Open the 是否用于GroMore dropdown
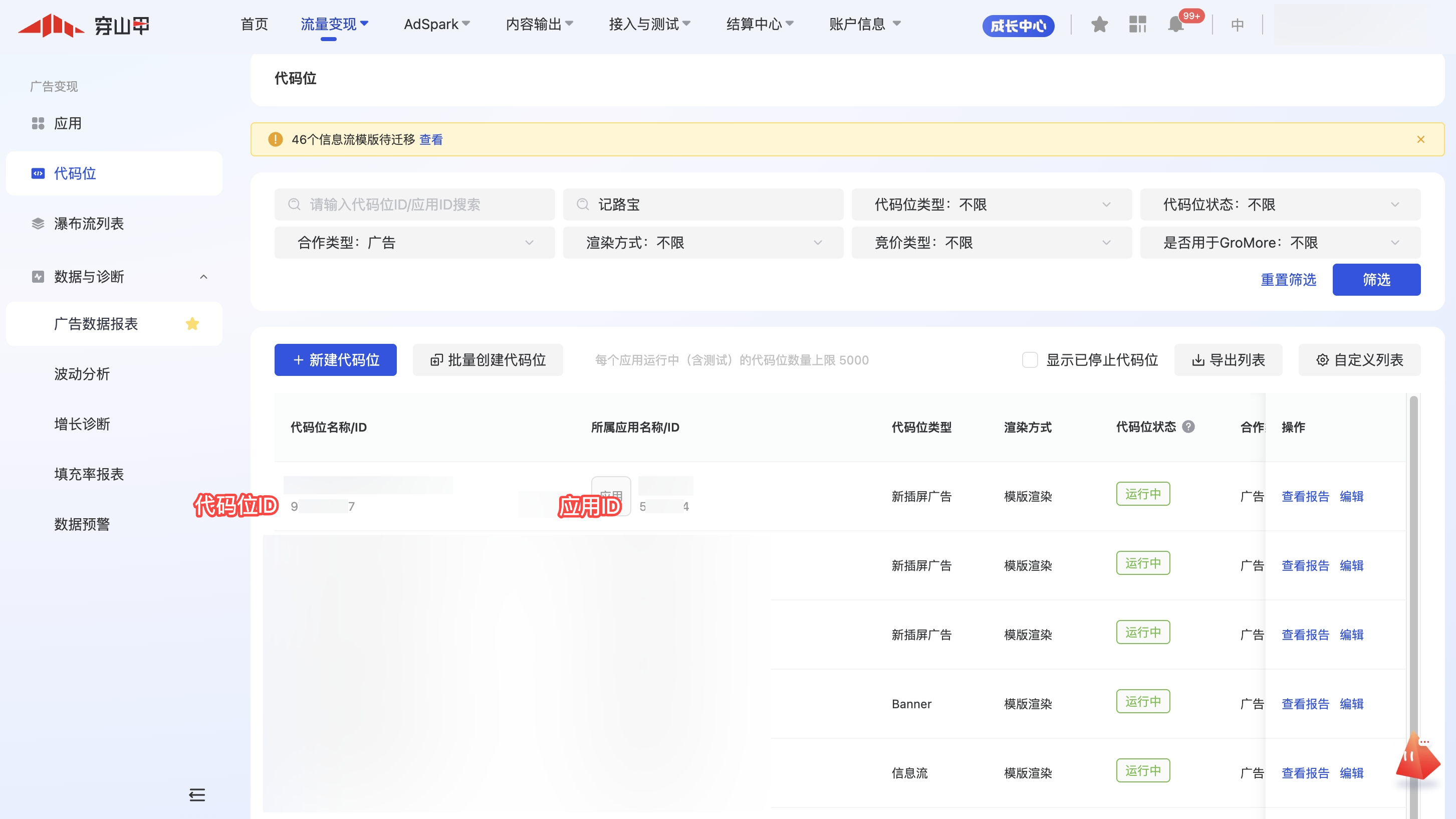 tap(1280, 243)
